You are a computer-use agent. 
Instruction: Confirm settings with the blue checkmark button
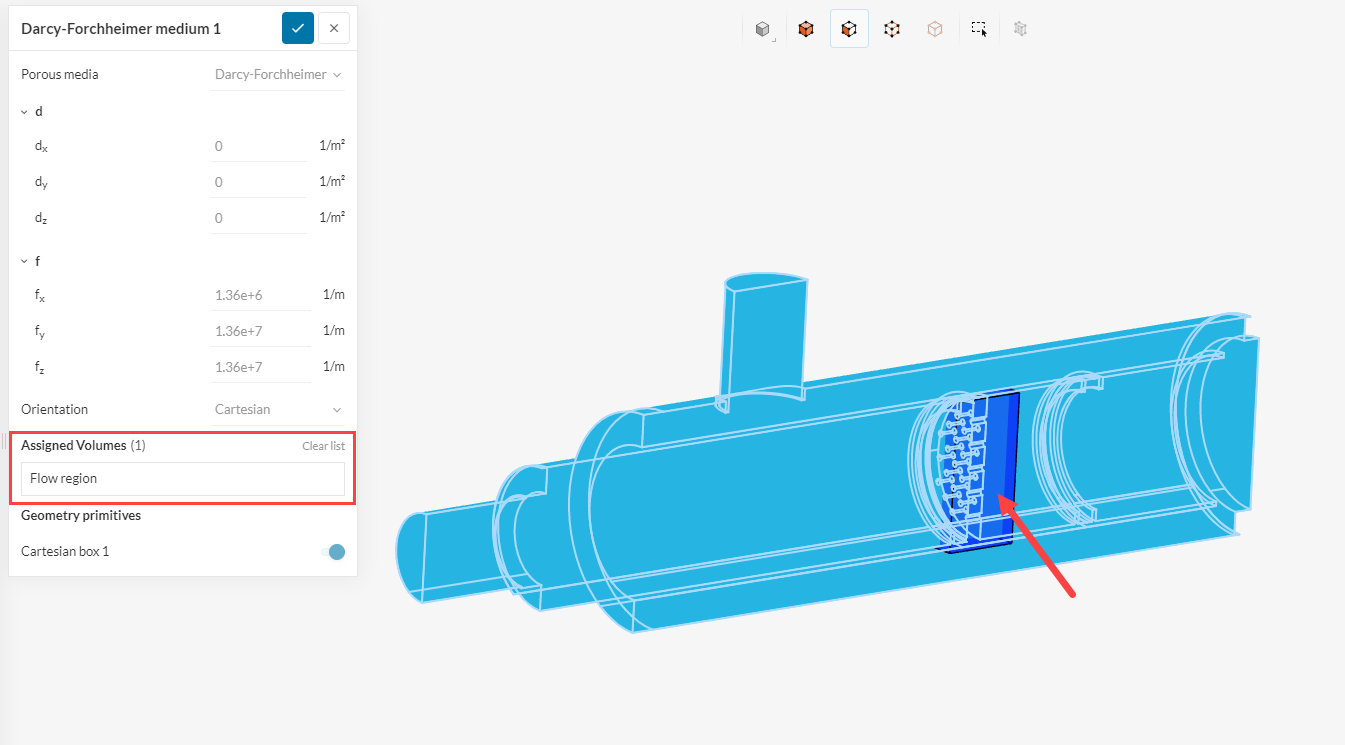coord(298,28)
